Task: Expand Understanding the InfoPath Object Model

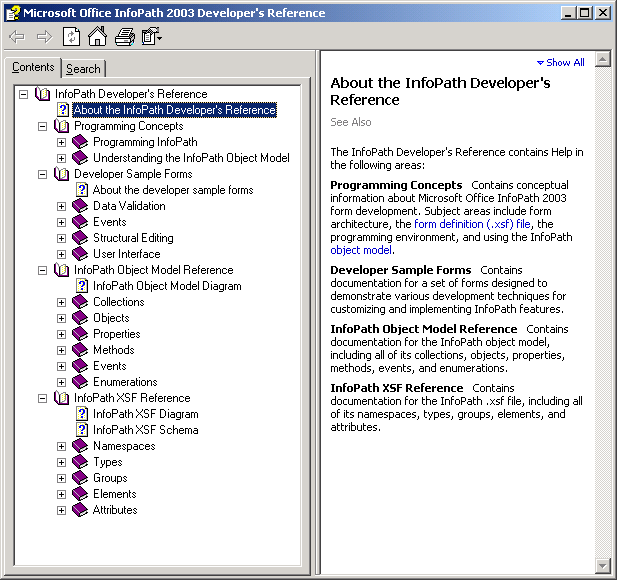Action: point(61,159)
